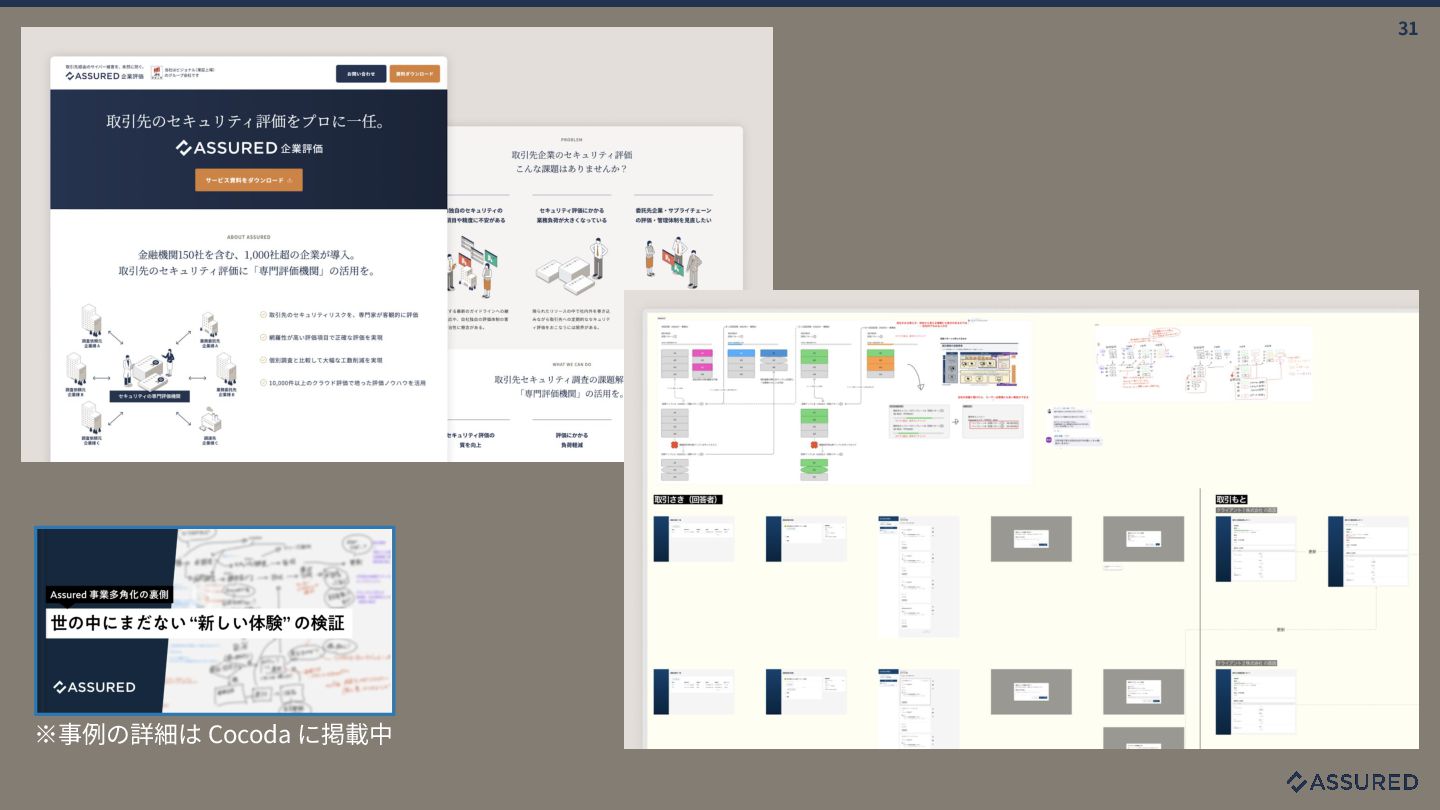Click the check icon beside 個別調査と比較して
Viewport: 1440px width, 810px height.
(x=263, y=360)
